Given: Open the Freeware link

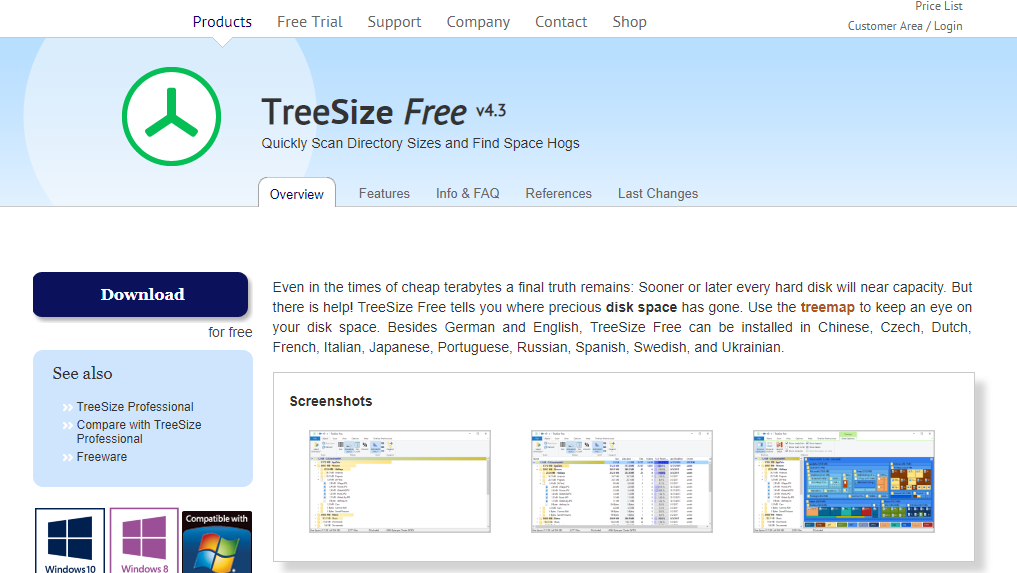Looking at the screenshot, I should [x=102, y=457].
